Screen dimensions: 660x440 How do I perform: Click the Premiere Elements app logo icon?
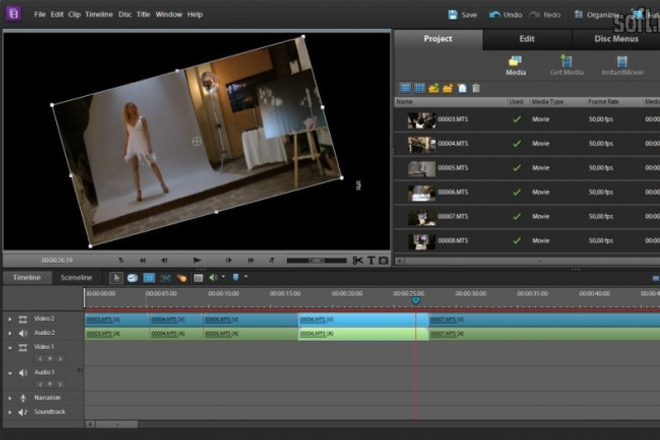click(13, 13)
